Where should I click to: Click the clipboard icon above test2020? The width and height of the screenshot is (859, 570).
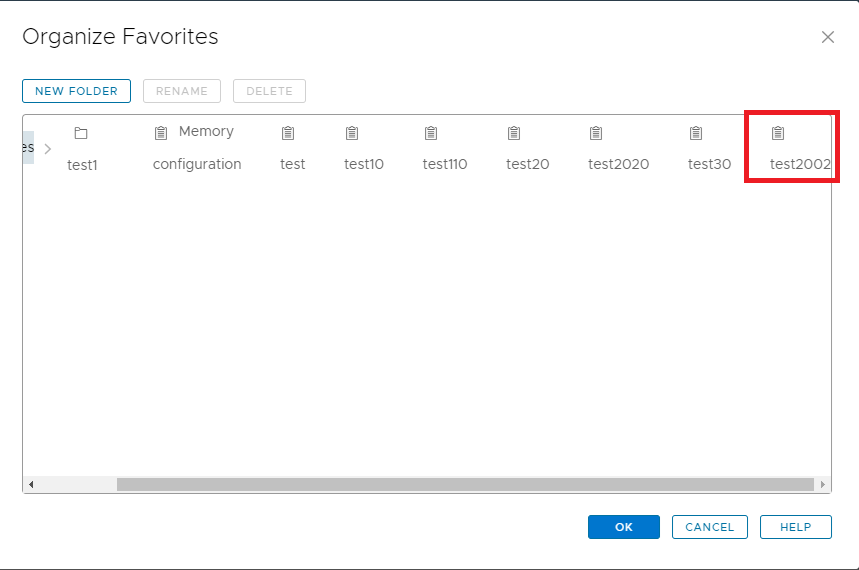596,133
